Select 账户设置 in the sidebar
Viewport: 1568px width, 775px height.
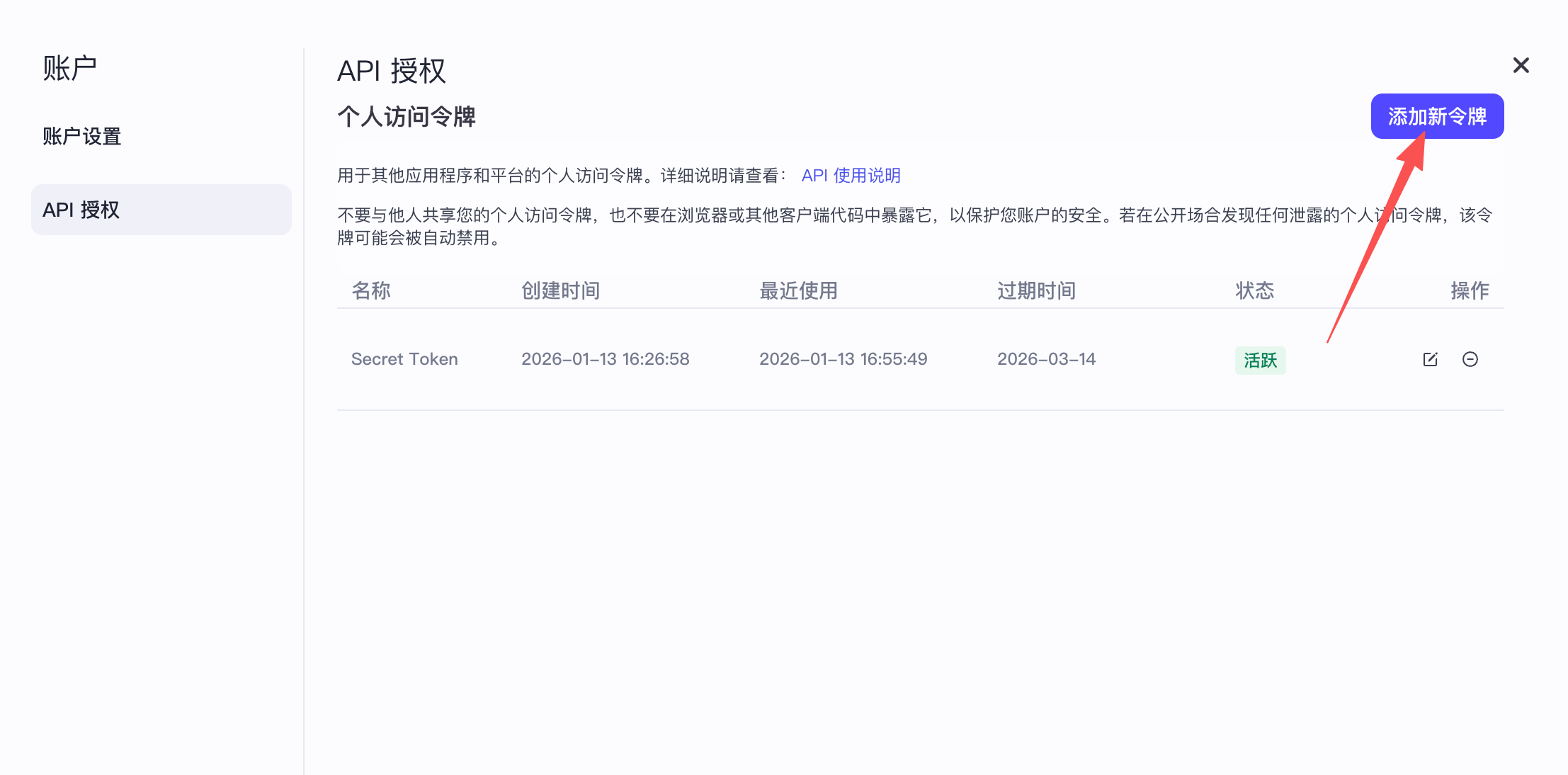(81, 136)
